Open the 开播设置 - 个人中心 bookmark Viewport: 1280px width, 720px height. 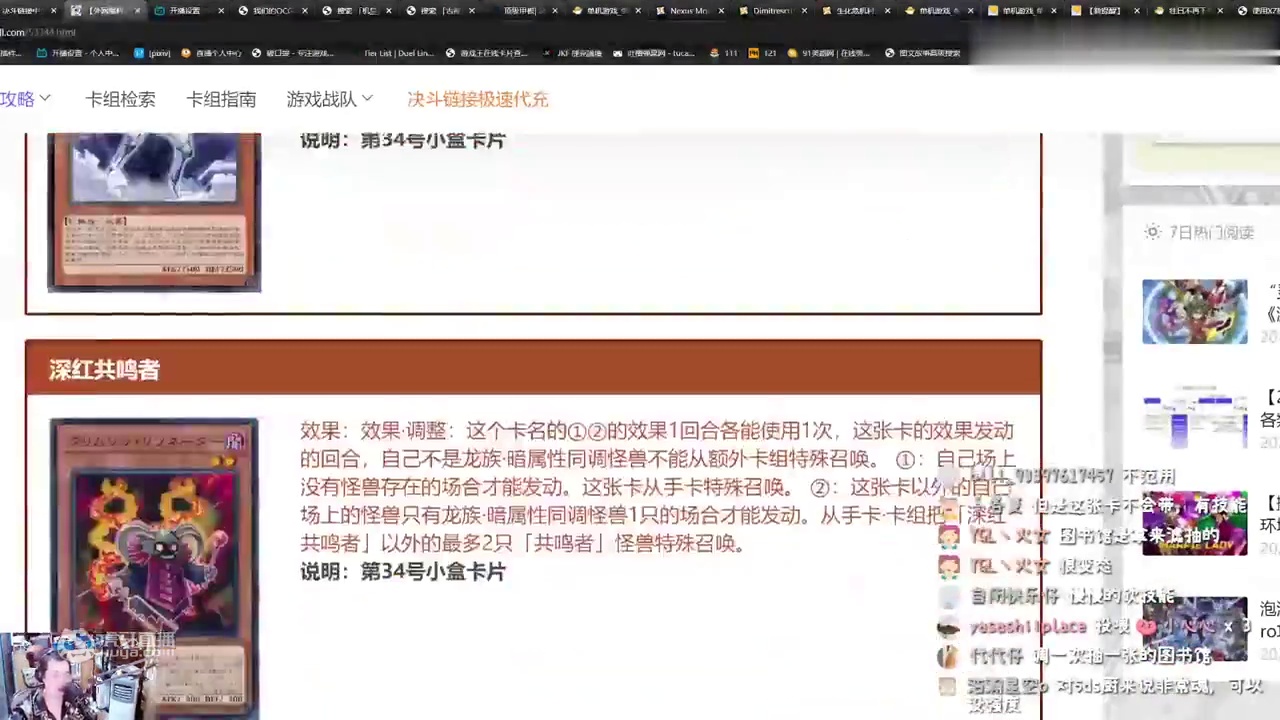pyautogui.click(x=77, y=53)
